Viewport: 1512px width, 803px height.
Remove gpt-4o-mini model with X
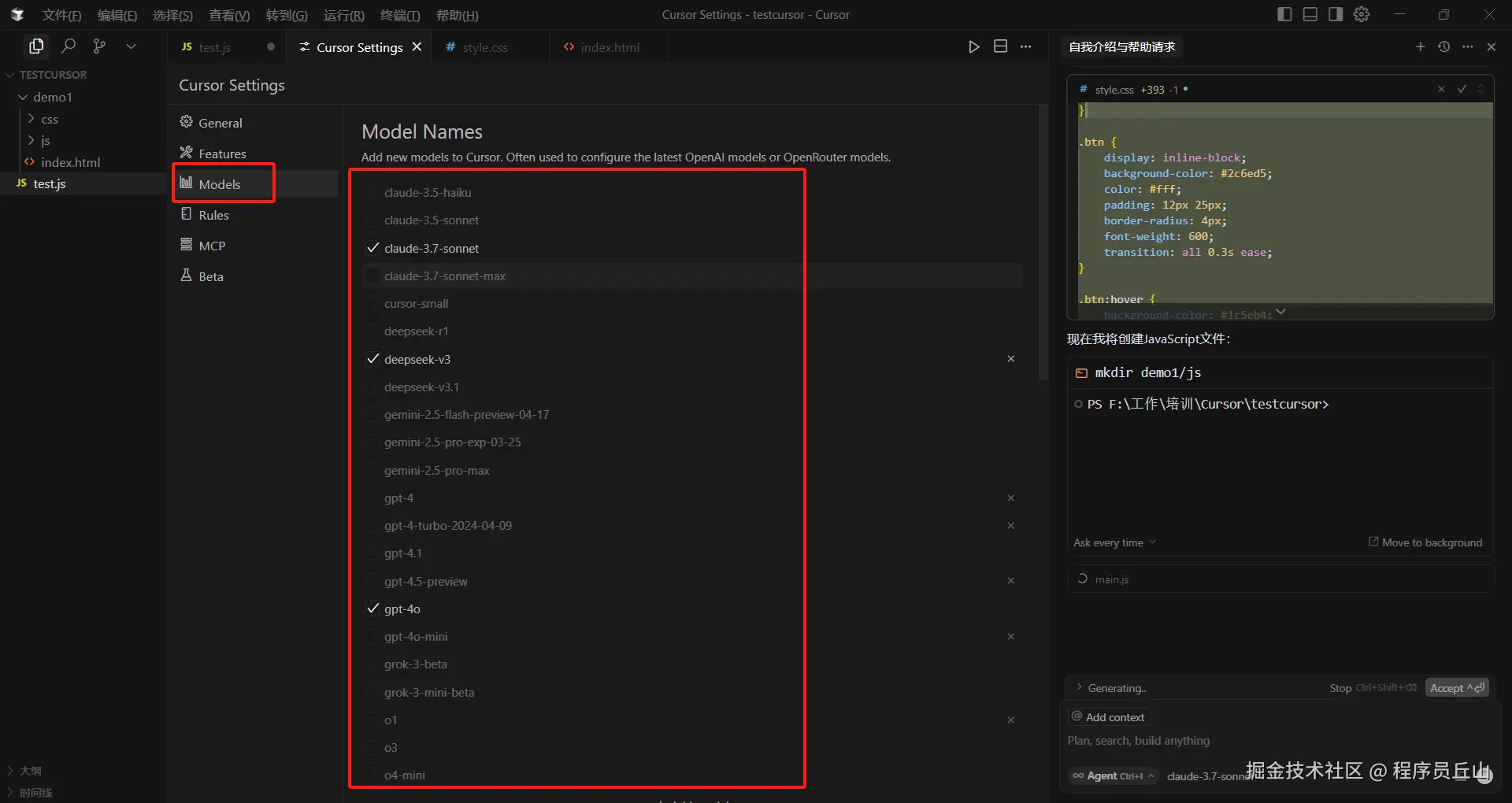[x=1011, y=636]
